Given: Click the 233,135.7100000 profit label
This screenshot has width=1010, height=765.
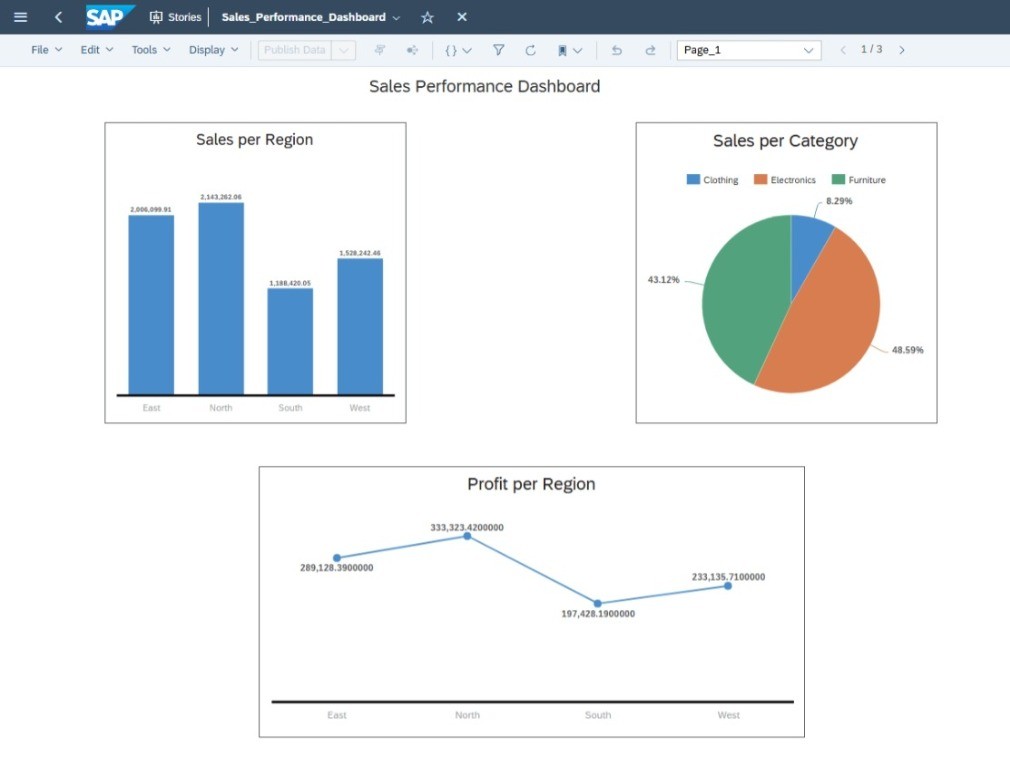Looking at the screenshot, I should [729, 577].
